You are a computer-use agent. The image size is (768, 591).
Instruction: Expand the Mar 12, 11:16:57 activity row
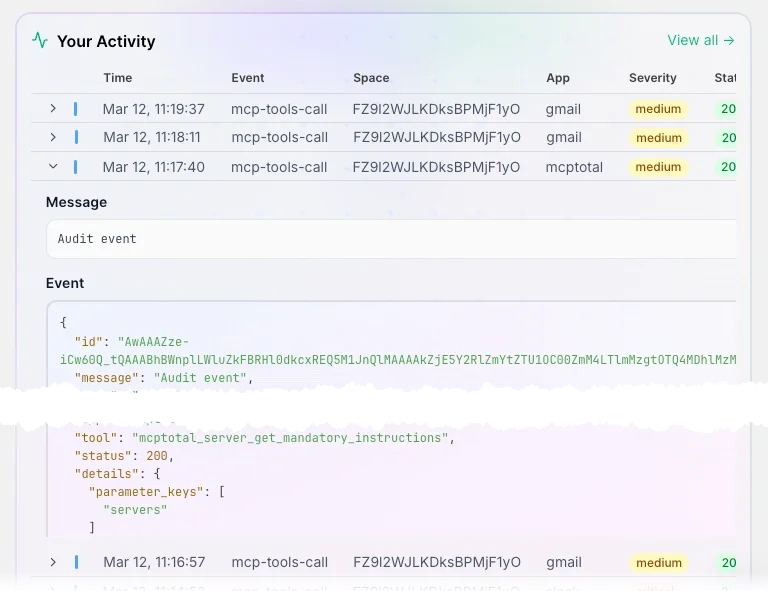click(53, 562)
